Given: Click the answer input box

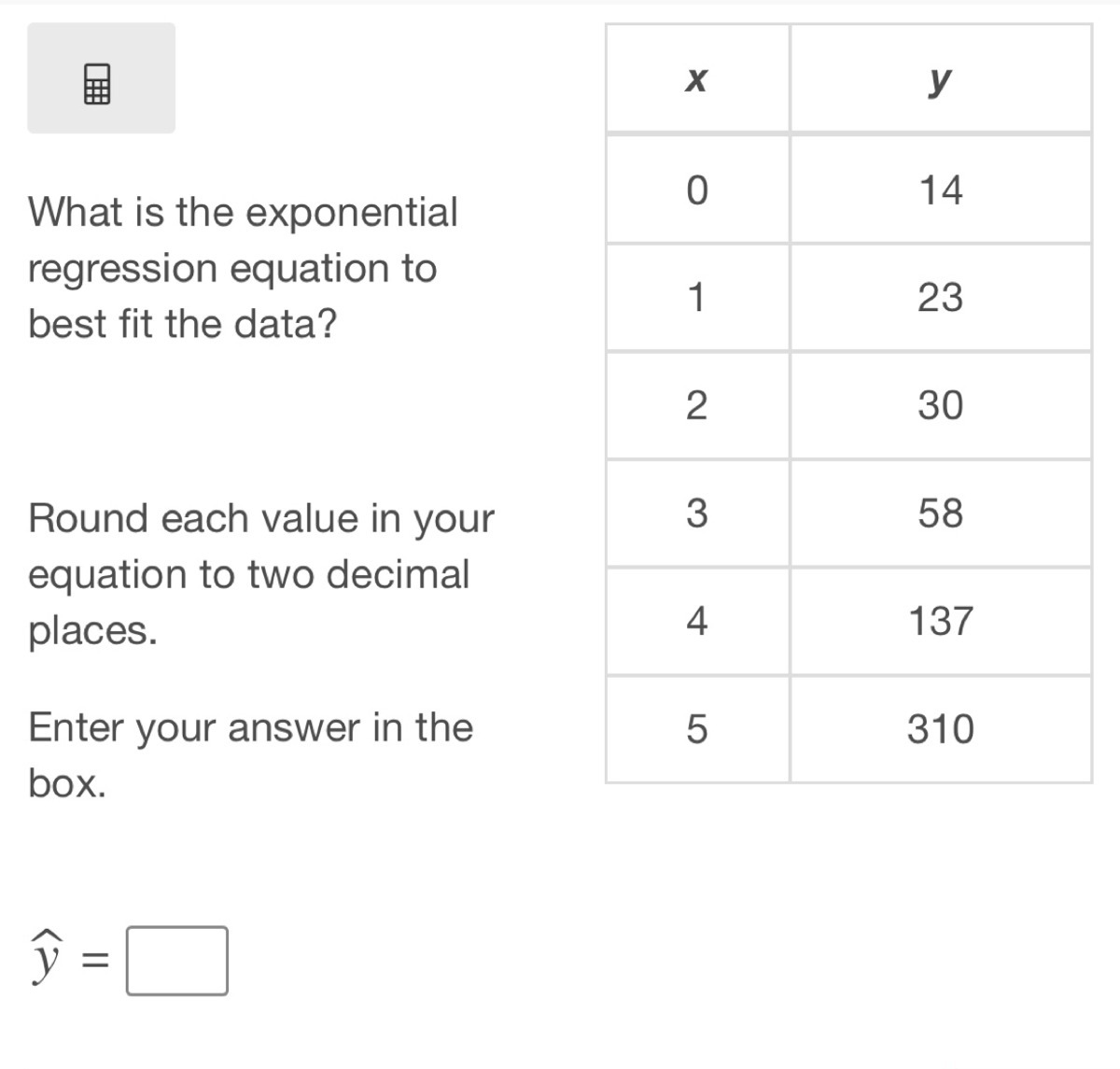Looking at the screenshot, I should pos(177,960).
